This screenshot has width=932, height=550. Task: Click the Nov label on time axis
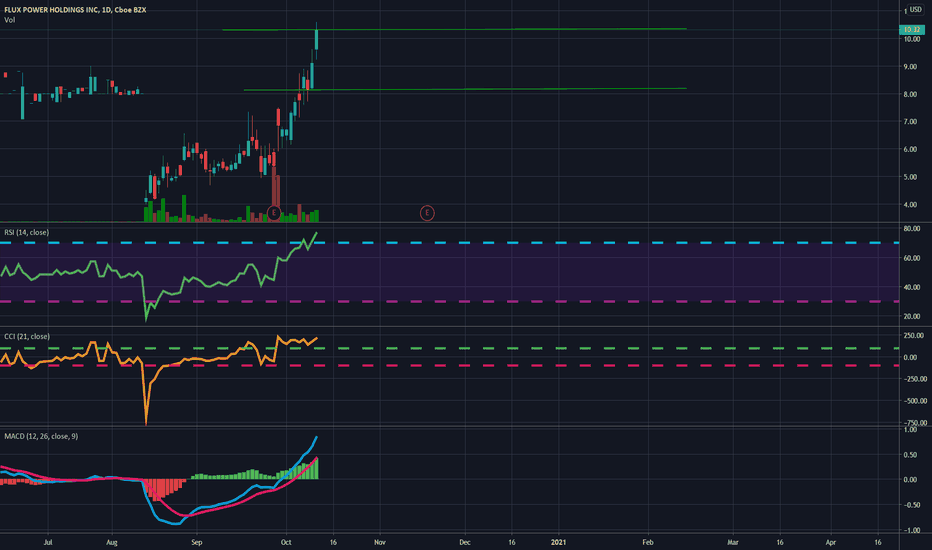tap(380, 542)
